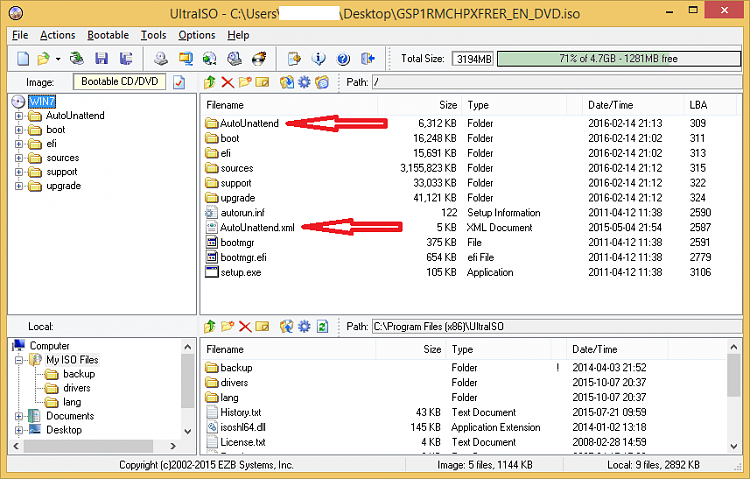The image size is (750, 479).
Task: Click the Save As icon
Action: (126, 58)
